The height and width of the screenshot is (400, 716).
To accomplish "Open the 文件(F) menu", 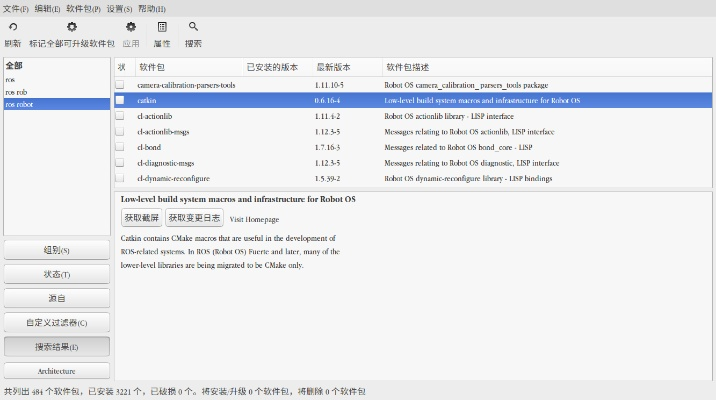I will coord(15,8).
